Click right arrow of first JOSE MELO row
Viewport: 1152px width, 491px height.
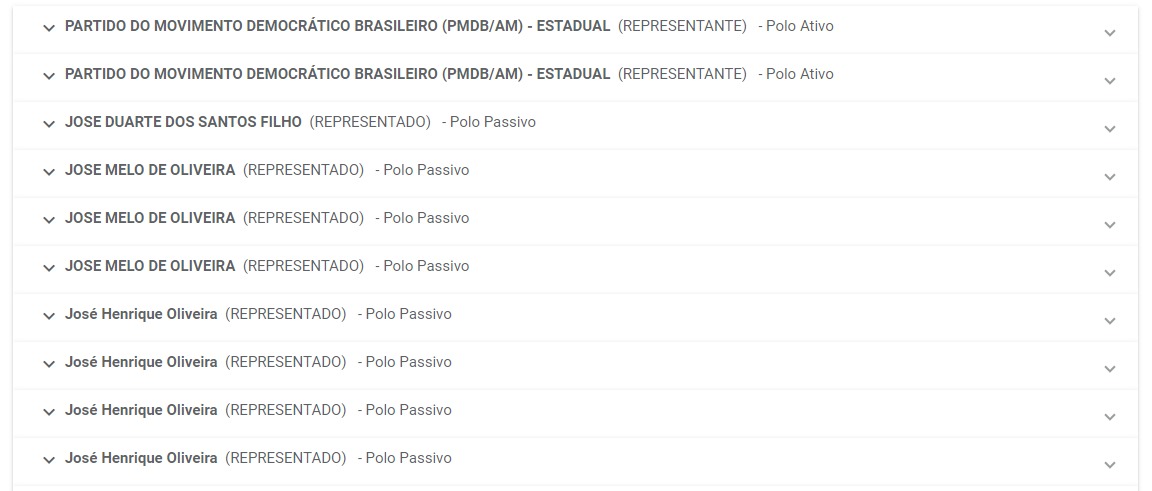(x=1109, y=177)
